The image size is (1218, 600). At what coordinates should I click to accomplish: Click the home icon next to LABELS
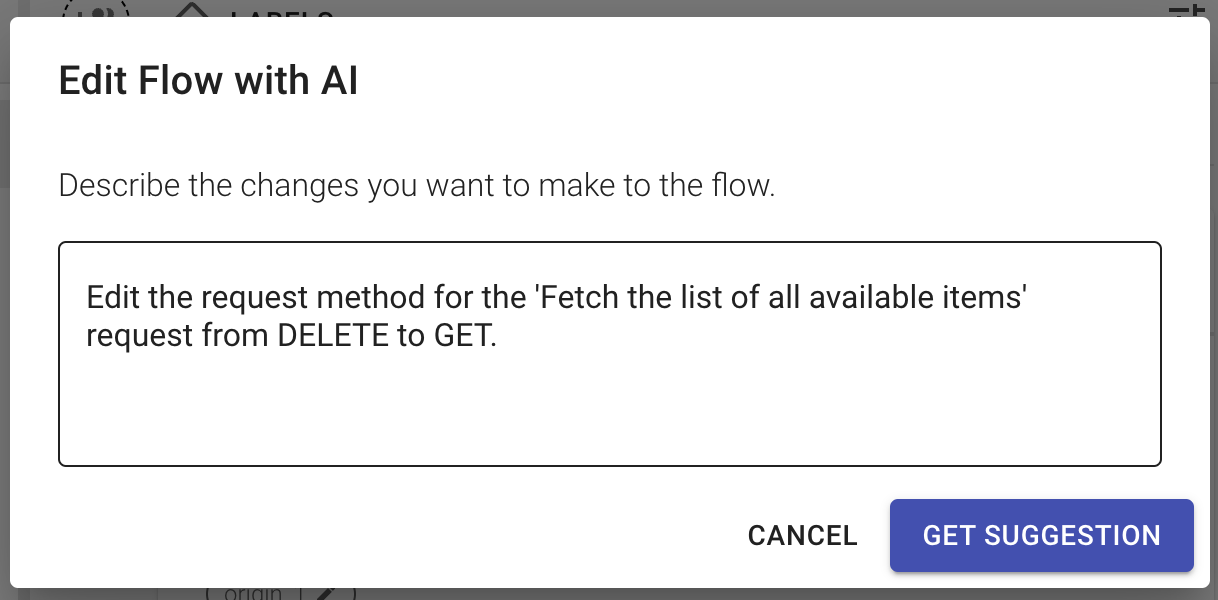coord(193,10)
